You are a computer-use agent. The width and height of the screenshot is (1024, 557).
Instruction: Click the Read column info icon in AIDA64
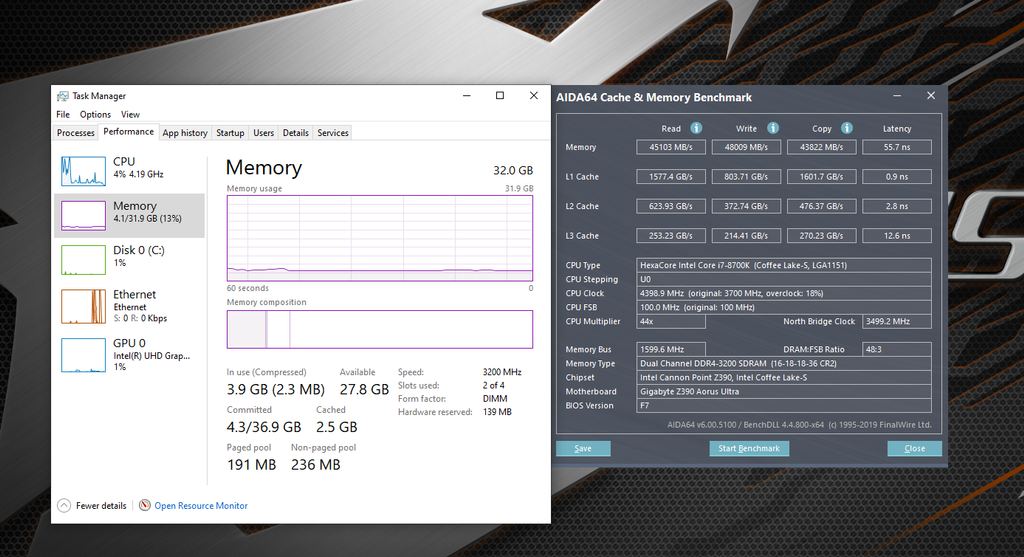696,128
